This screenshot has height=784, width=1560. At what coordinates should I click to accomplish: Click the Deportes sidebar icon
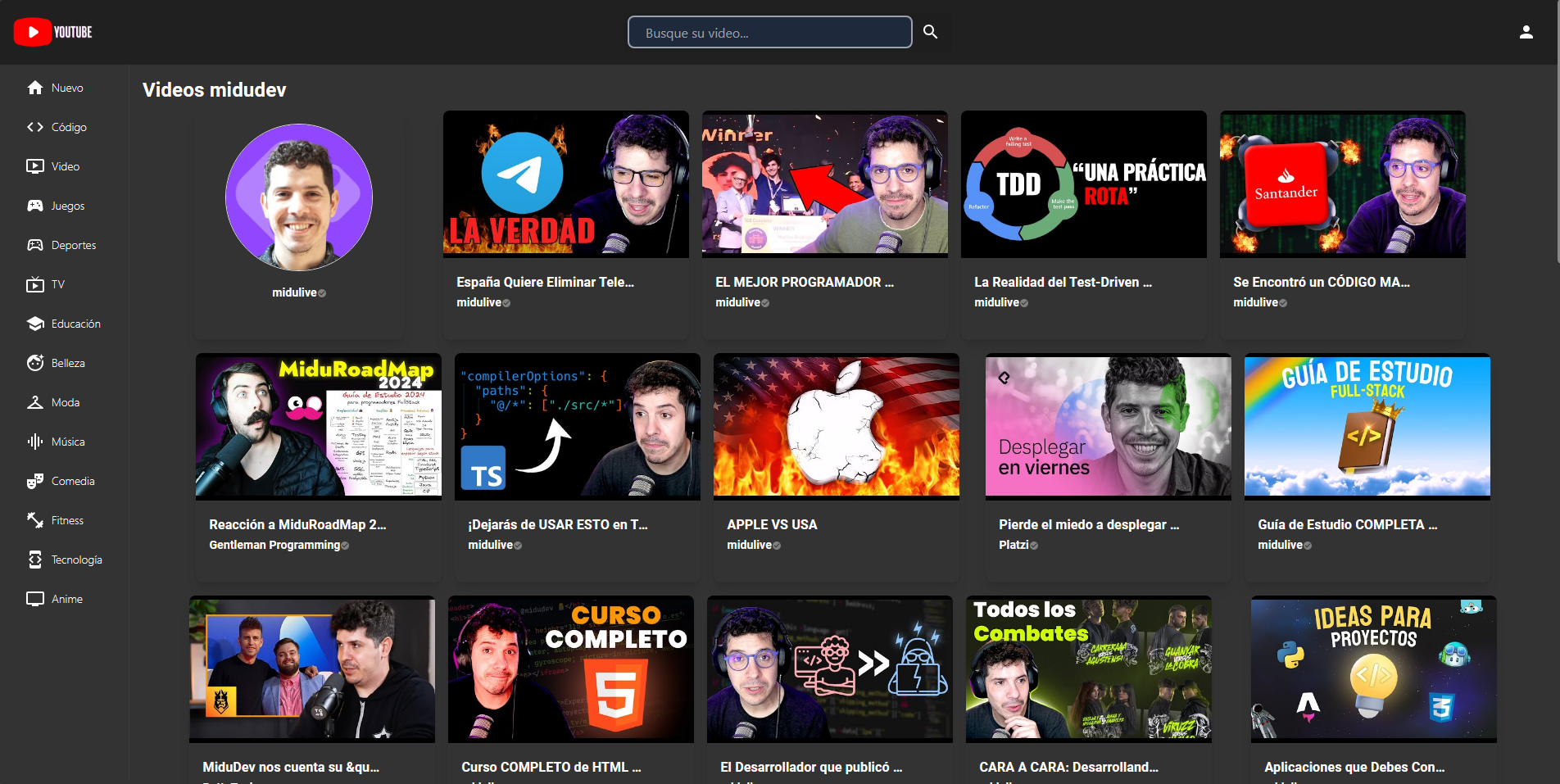(x=35, y=245)
